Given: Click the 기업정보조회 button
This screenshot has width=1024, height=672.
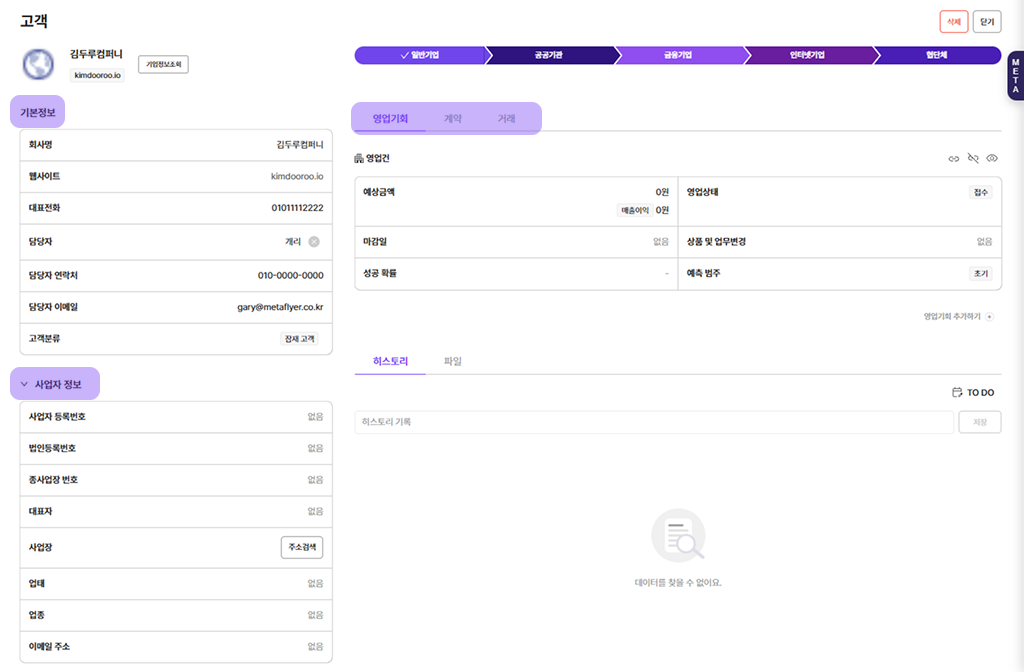Looking at the screenshot, I should coord(163,64).
